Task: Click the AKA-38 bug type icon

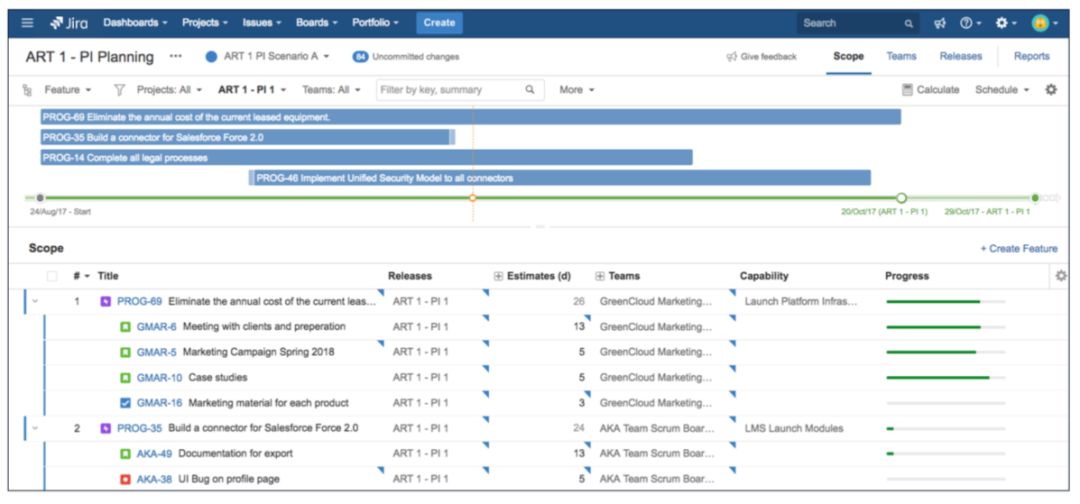Action: 125,479
